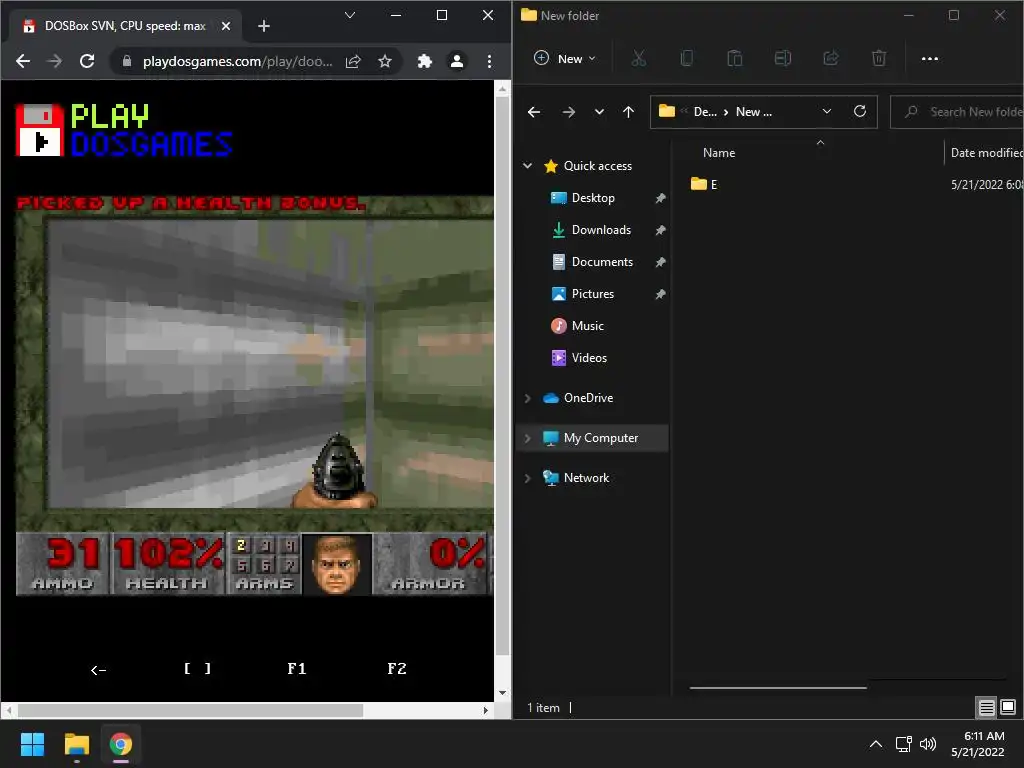
Task: Bookmark this page with star icon
Action: point(385,61)
